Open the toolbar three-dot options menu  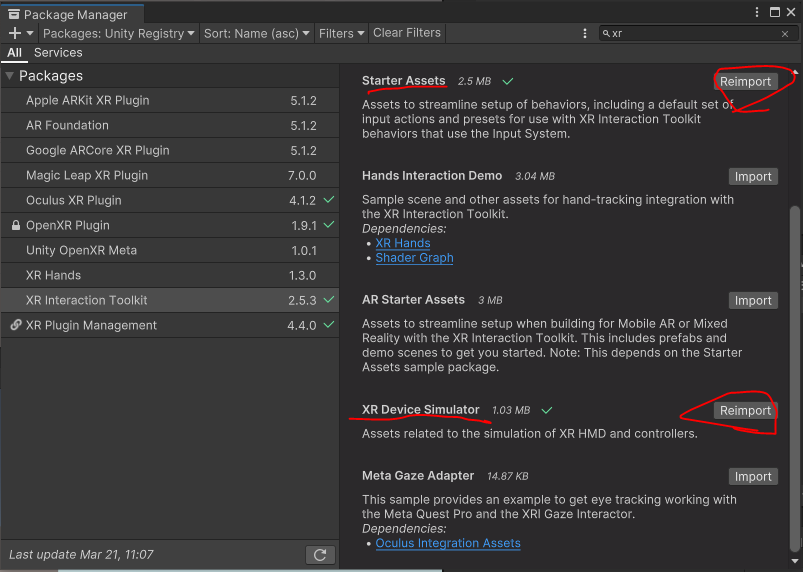point(585,33)
